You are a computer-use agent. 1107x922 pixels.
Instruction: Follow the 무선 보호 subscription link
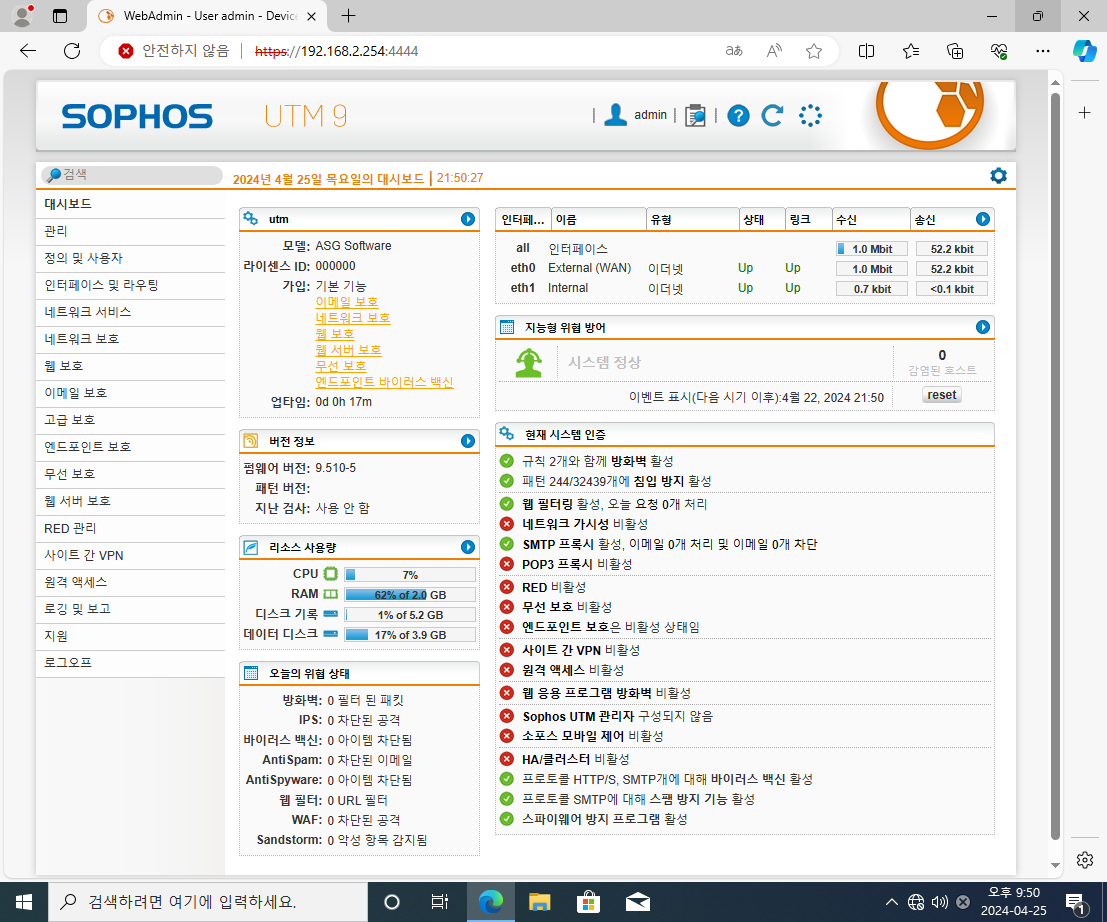click(x=341, y=366)
